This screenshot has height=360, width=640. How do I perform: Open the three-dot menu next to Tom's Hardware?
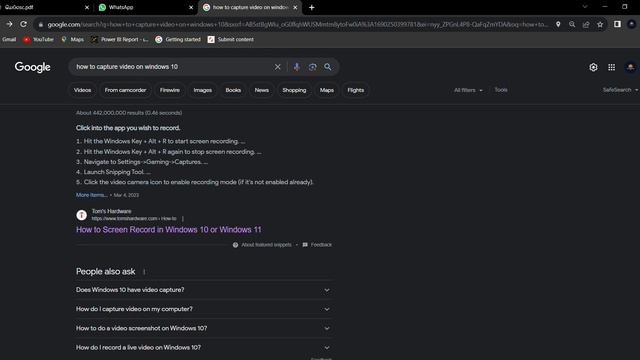point(183,219)
